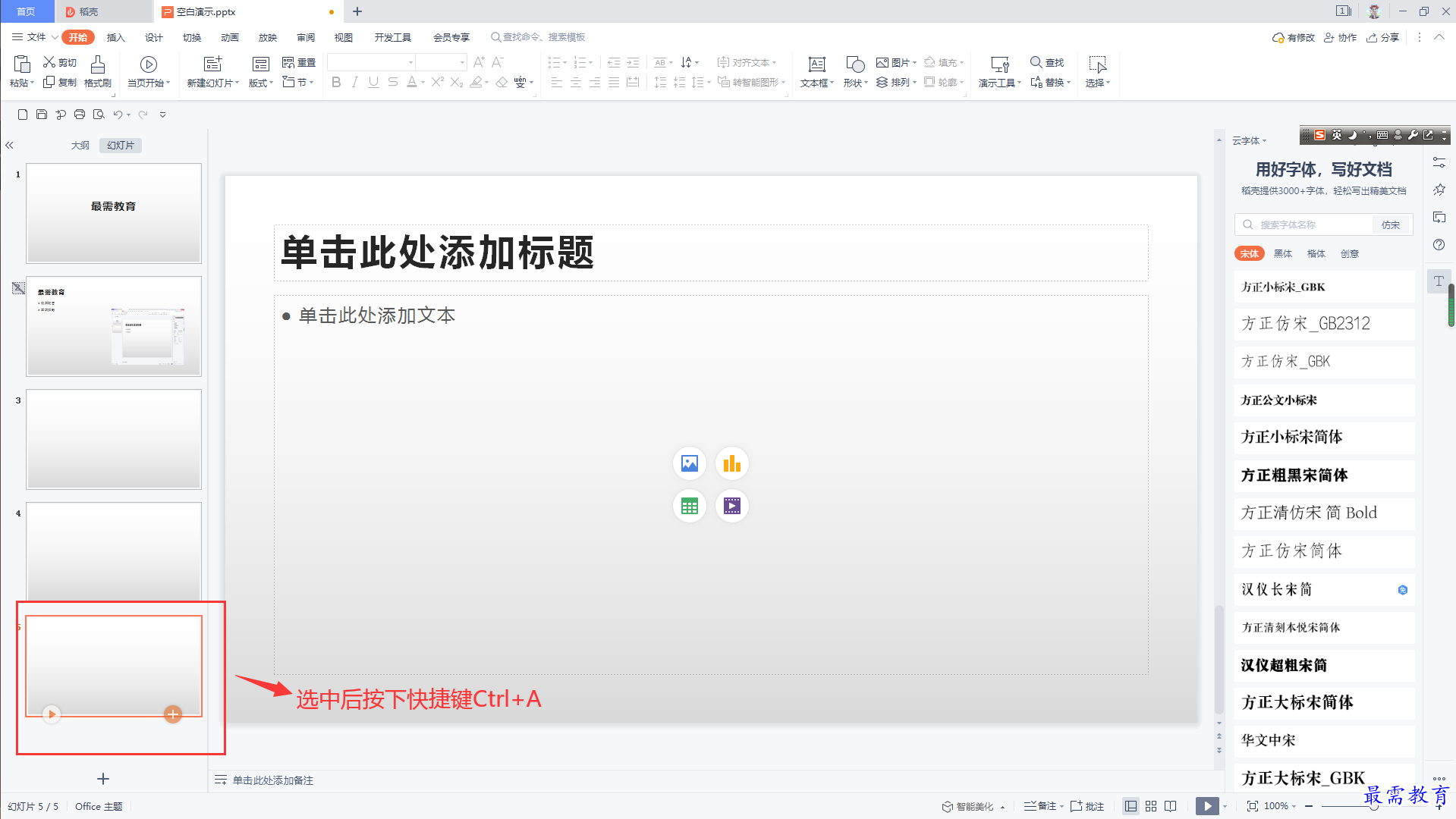Insert table via placeholder grid icon
Viewport: 1456px width, 819px height.
click(x=689, y=506)
